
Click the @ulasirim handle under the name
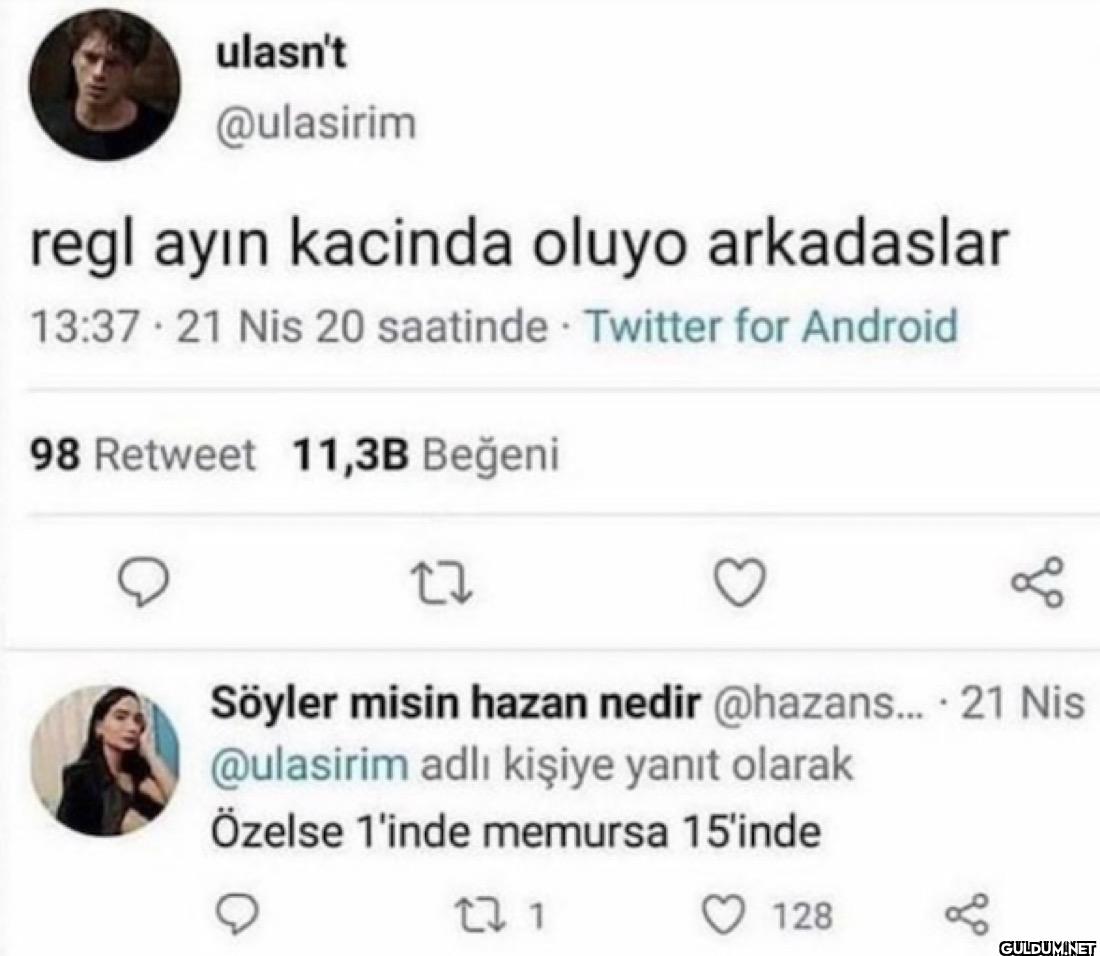(x=315, y=123)
